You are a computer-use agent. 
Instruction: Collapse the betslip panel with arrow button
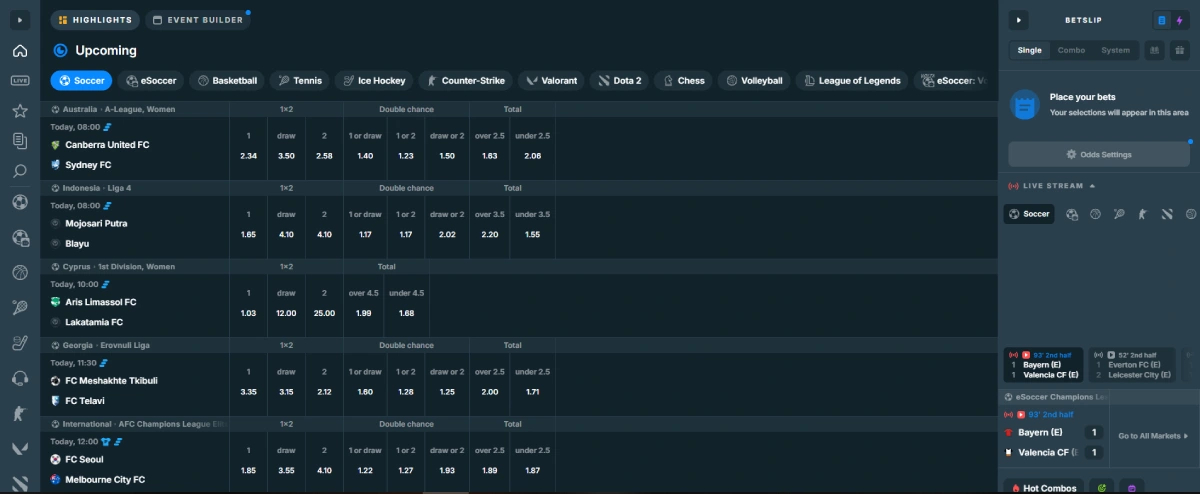click(x=1018, y=20)
